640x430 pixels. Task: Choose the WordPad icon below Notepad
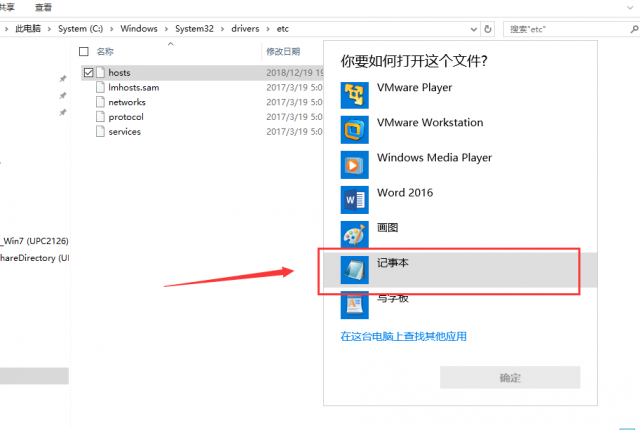point(354,305)
